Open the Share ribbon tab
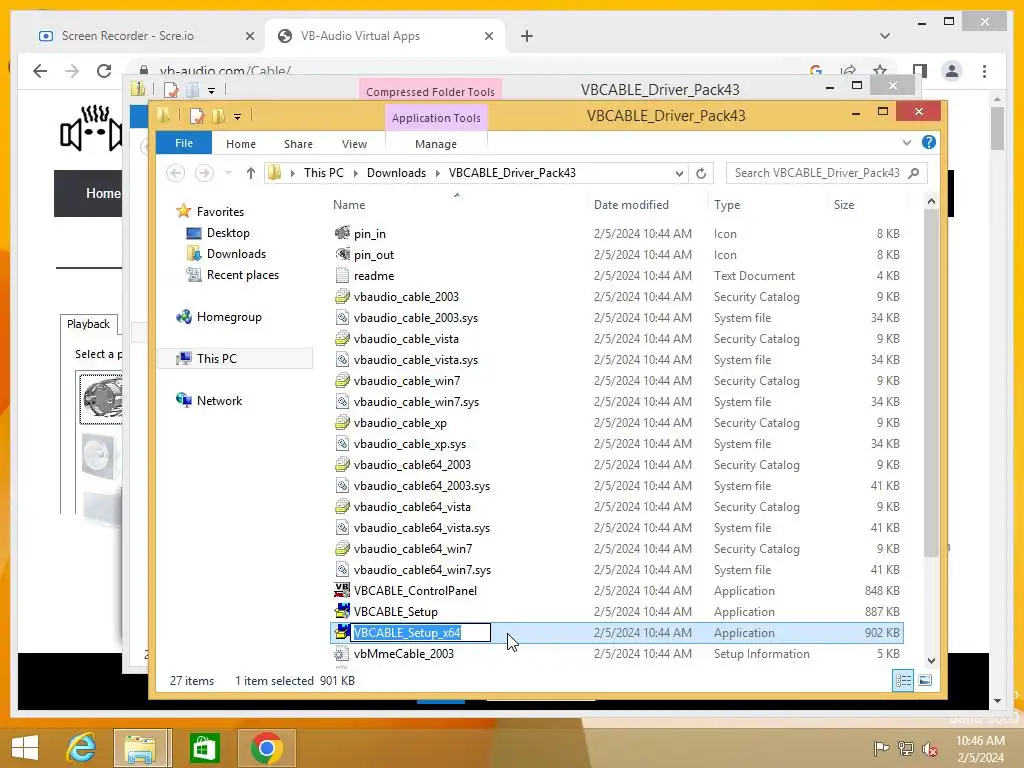 point(298,144)
